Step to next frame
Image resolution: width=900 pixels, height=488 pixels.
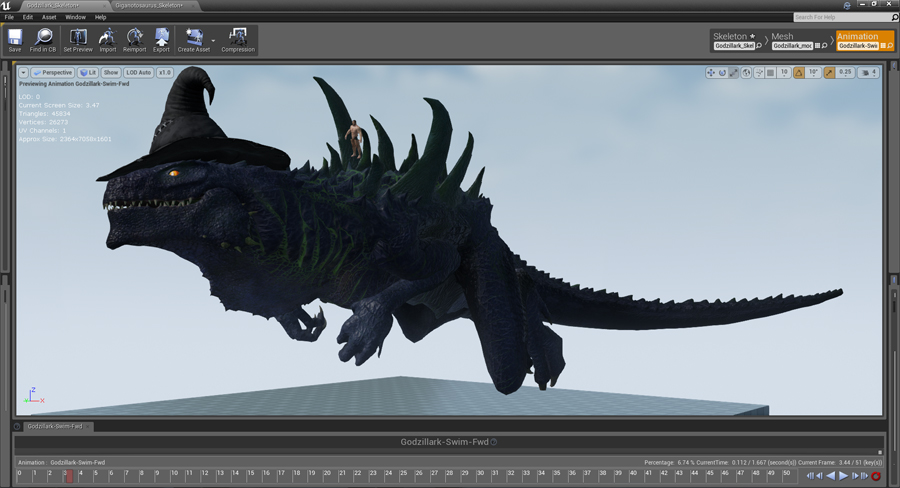click(855, 475)
